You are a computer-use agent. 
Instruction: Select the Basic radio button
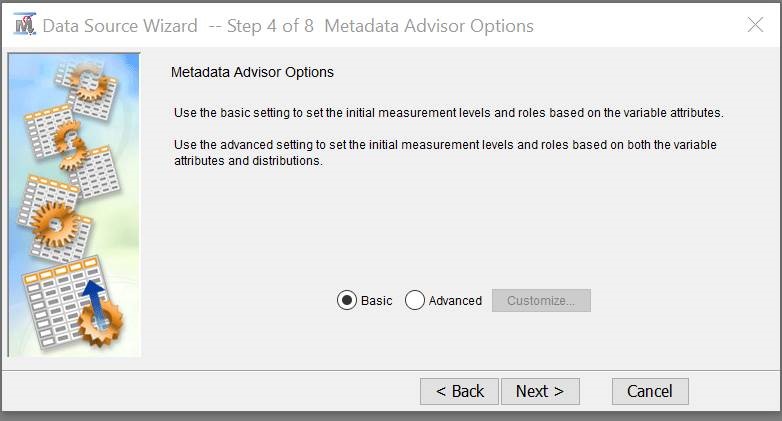pyautogui.click(x=347, y=301)
